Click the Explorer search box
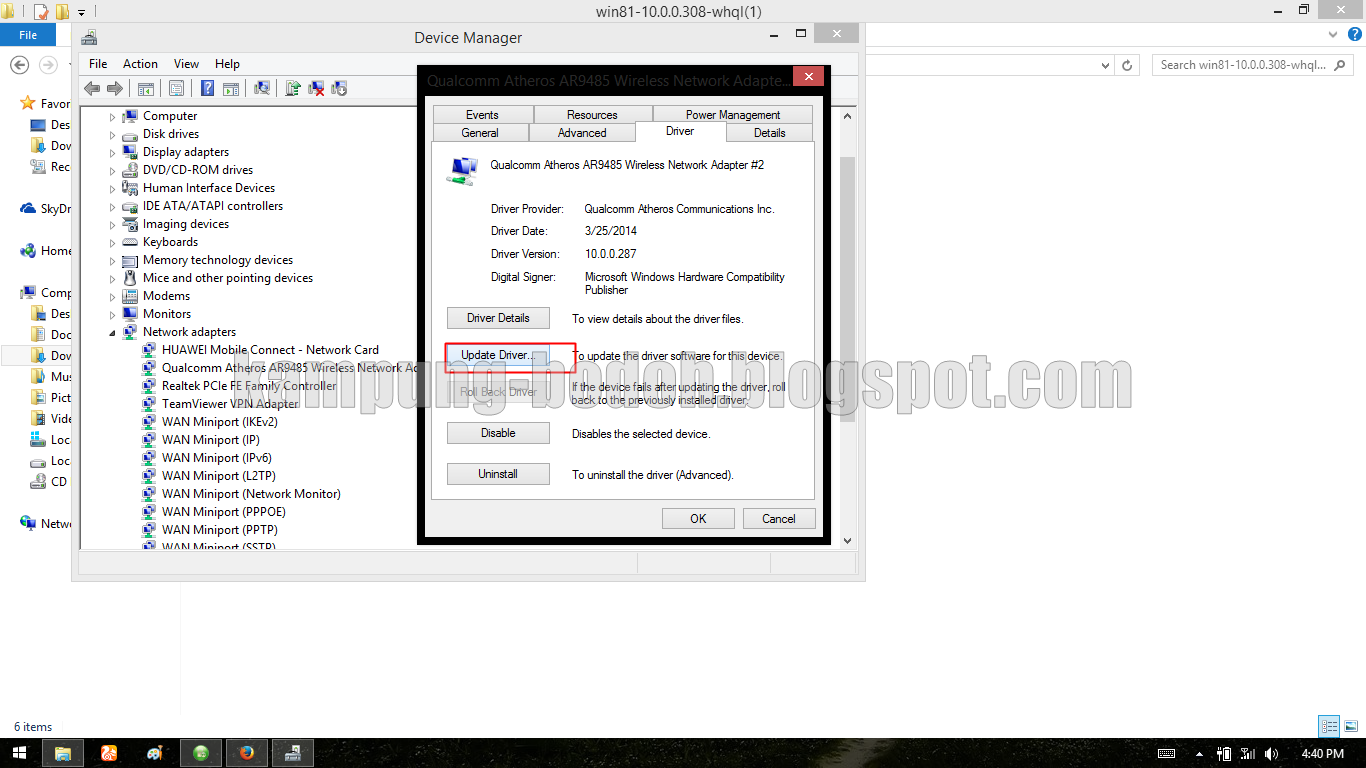The height and width of the screenshot is (768, 1366). (x=1255, y=65)
